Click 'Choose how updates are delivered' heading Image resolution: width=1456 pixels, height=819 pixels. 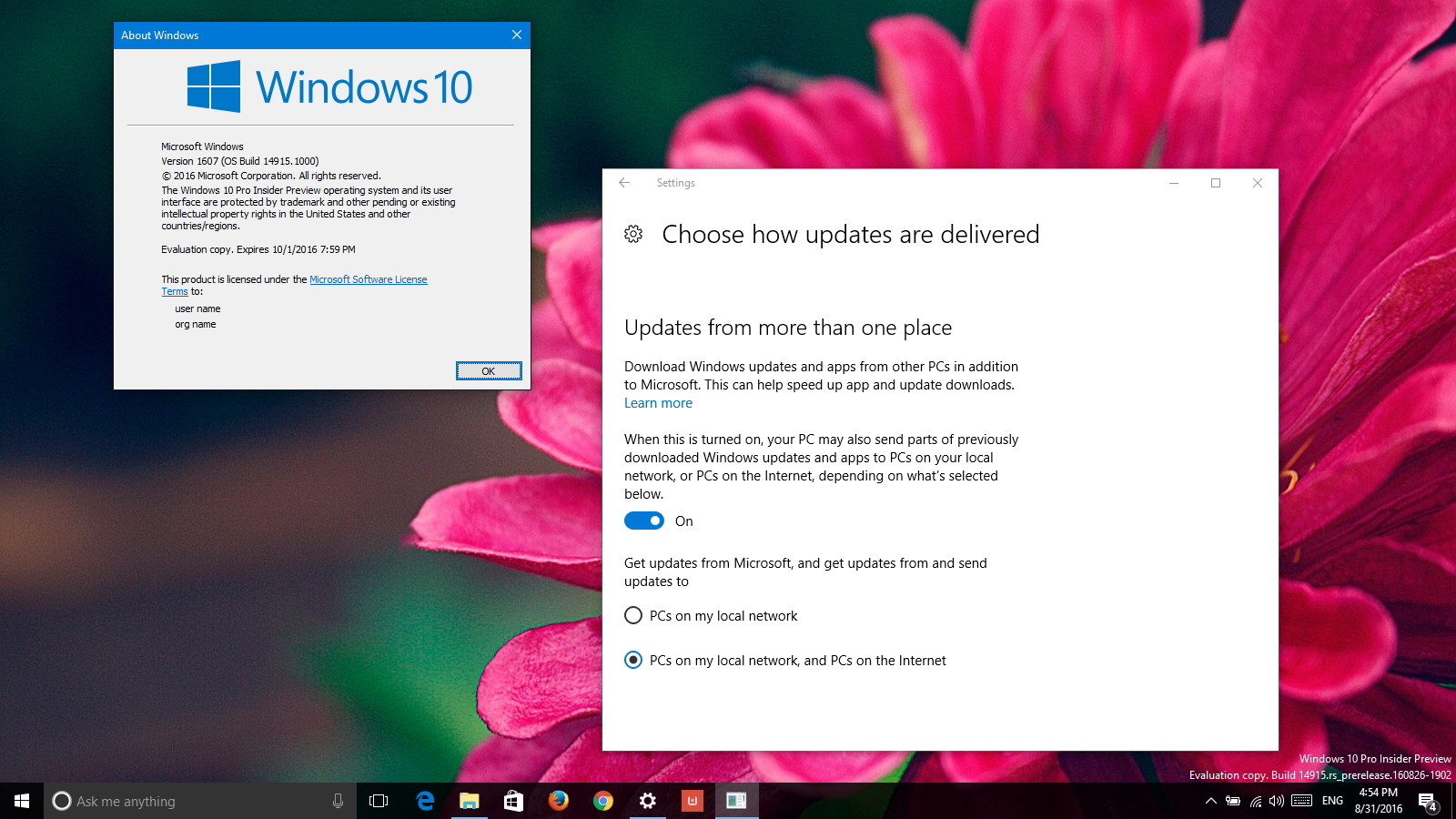click(851, 235)
